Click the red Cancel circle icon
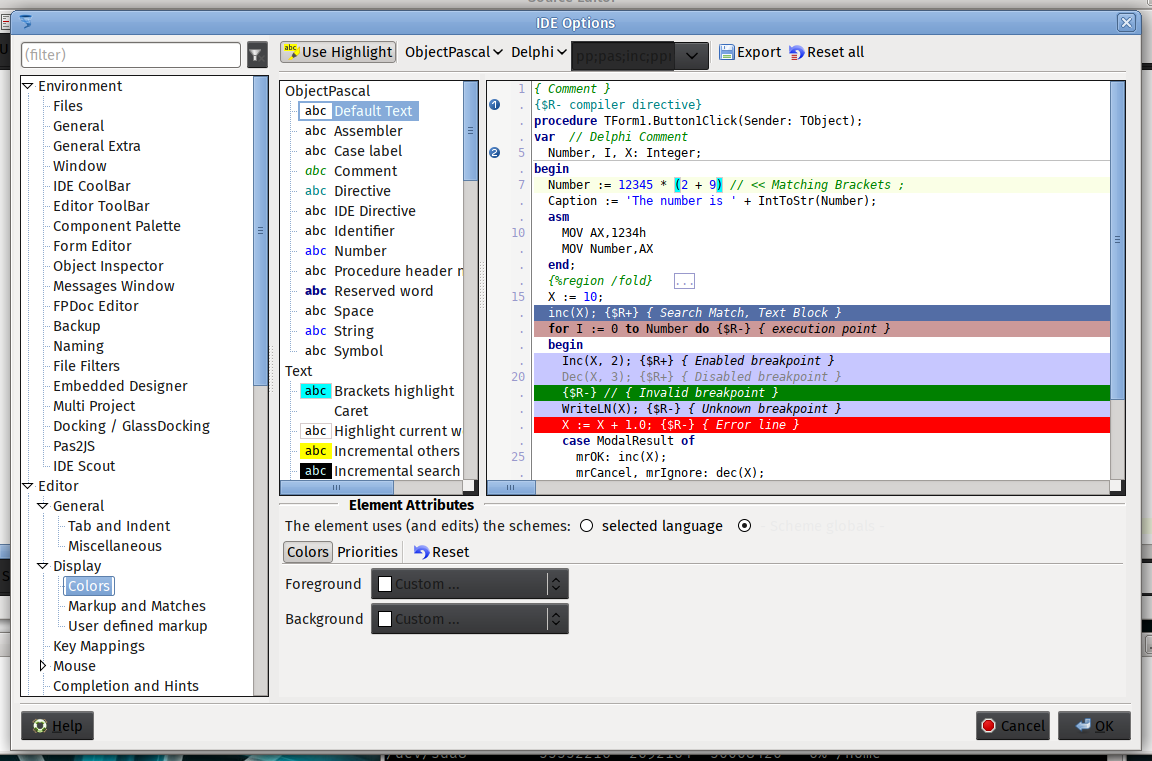 [x=989, y=726]
